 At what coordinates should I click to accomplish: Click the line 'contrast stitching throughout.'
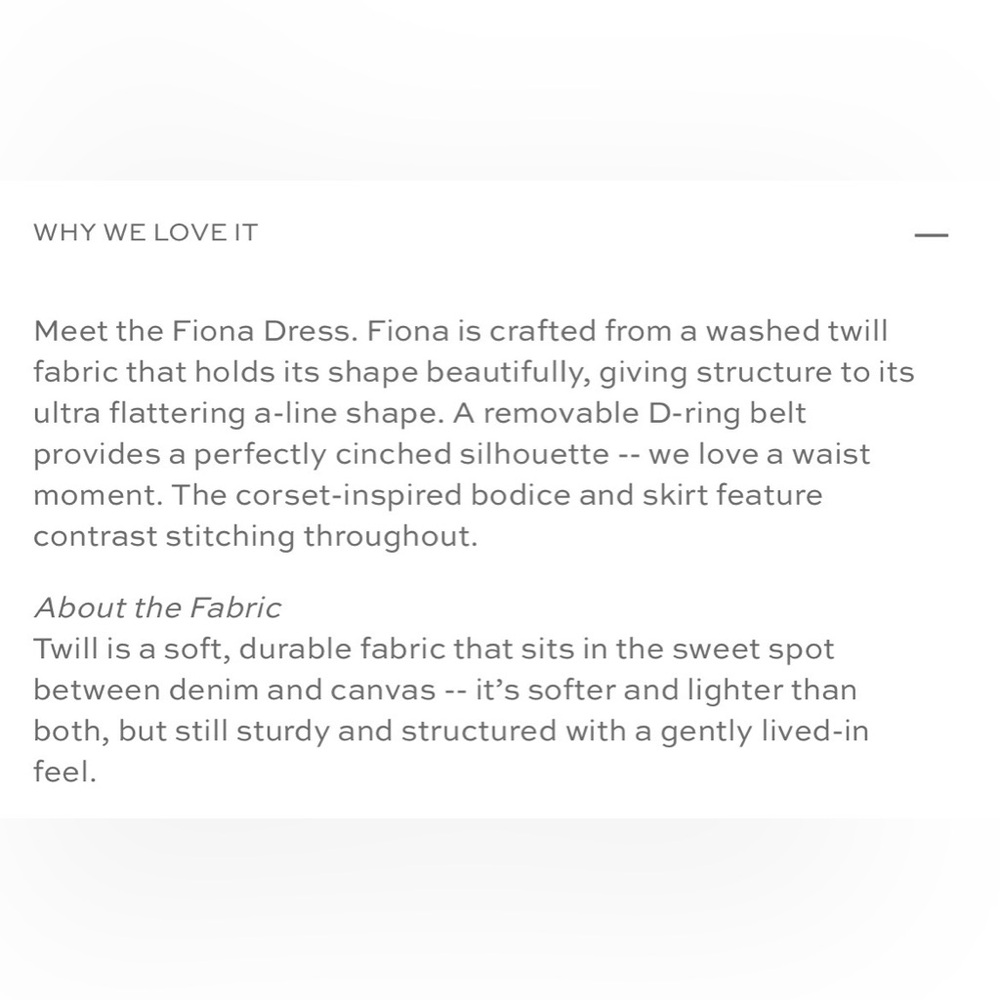coord(255,536)
